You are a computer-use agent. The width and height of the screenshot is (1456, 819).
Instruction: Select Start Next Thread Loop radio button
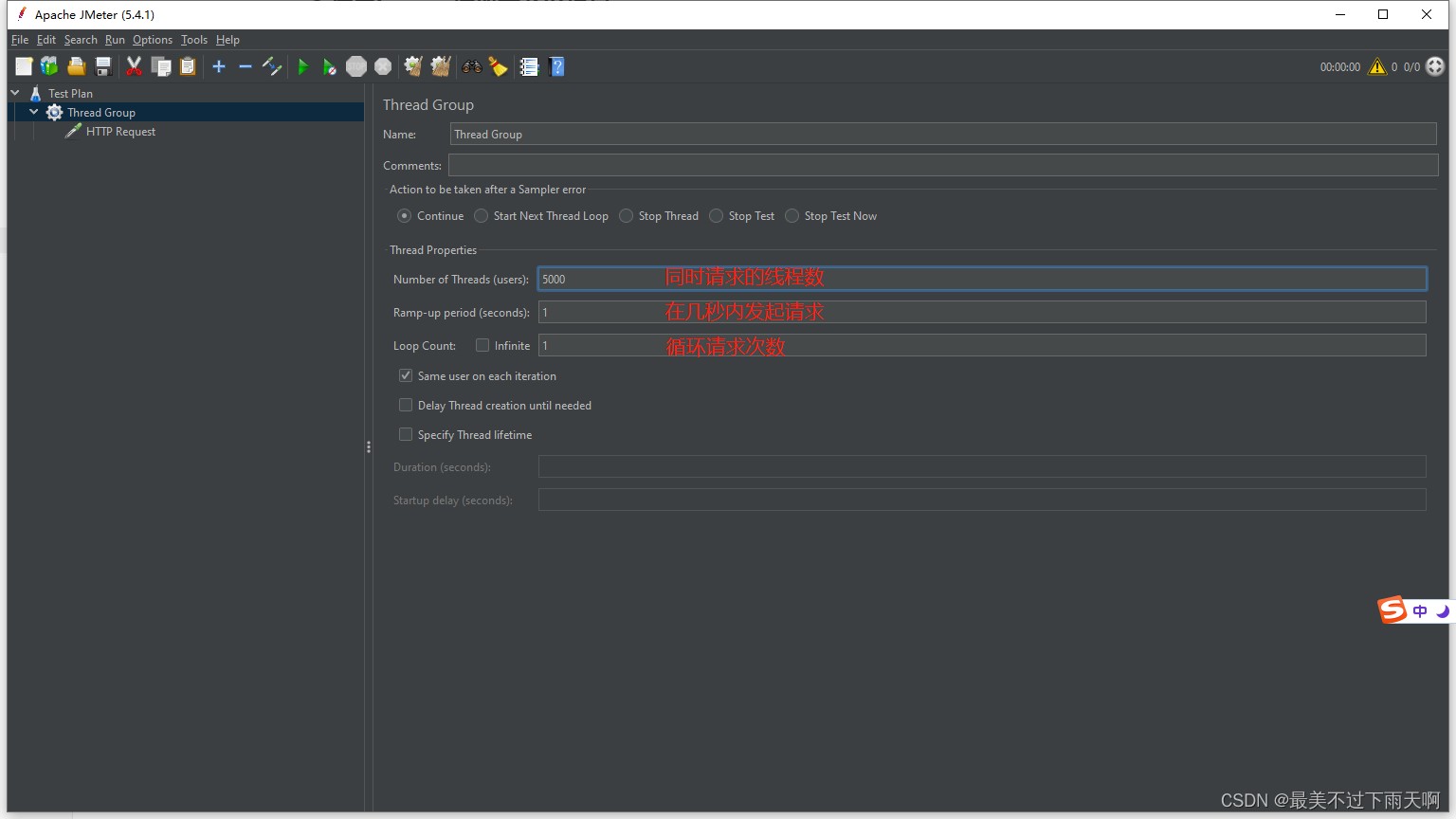(x=482, y=216)
